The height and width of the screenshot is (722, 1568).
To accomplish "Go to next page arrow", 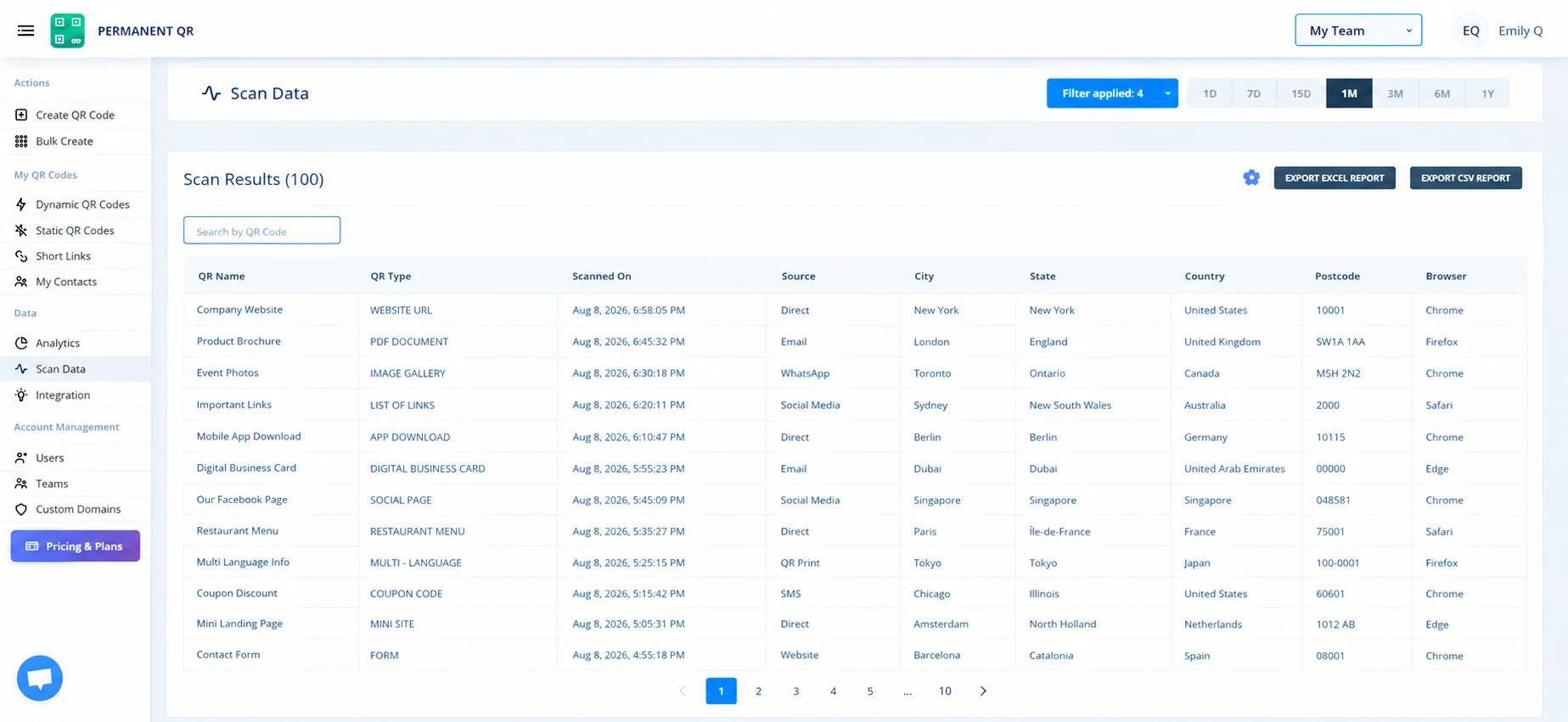I will tap(983, 691).
